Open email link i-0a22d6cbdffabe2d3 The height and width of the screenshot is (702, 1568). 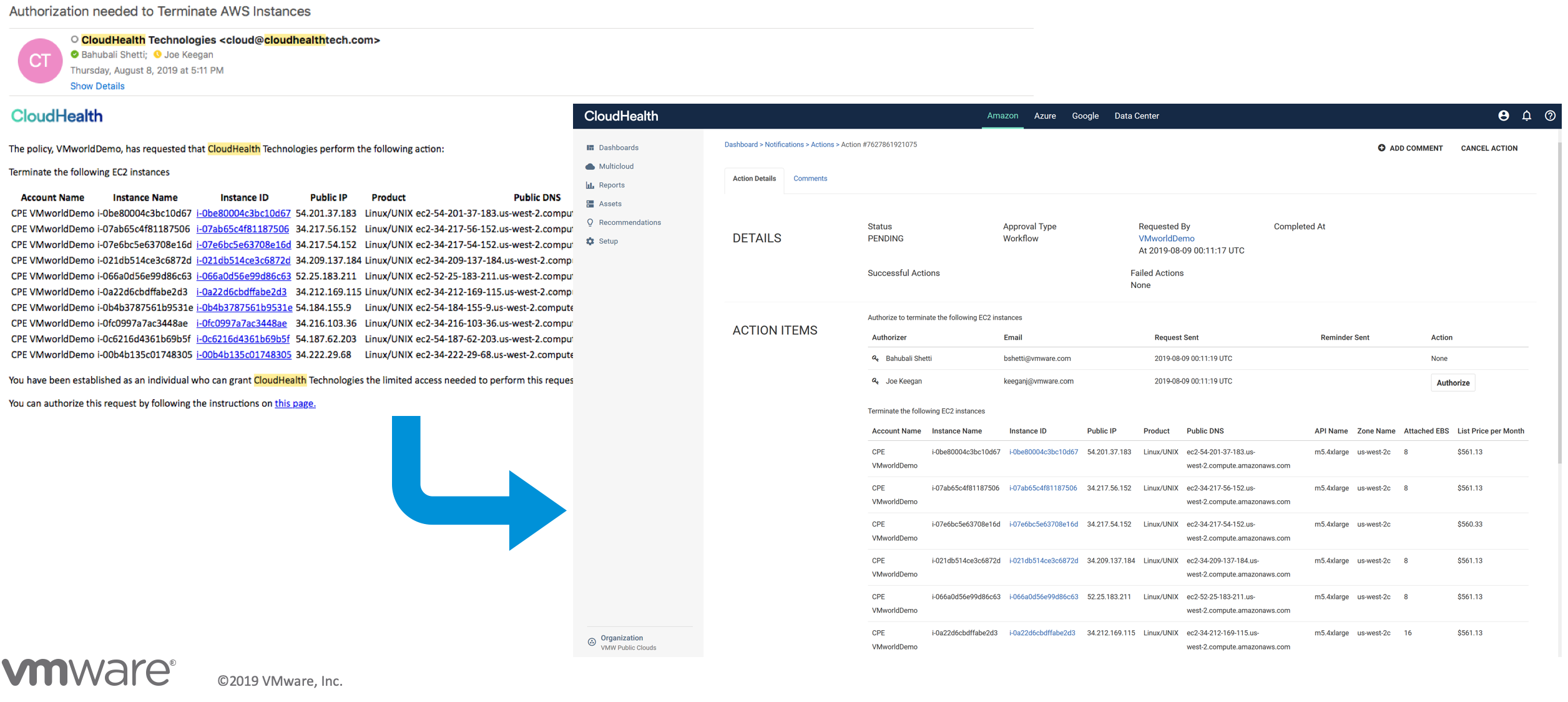242,292
